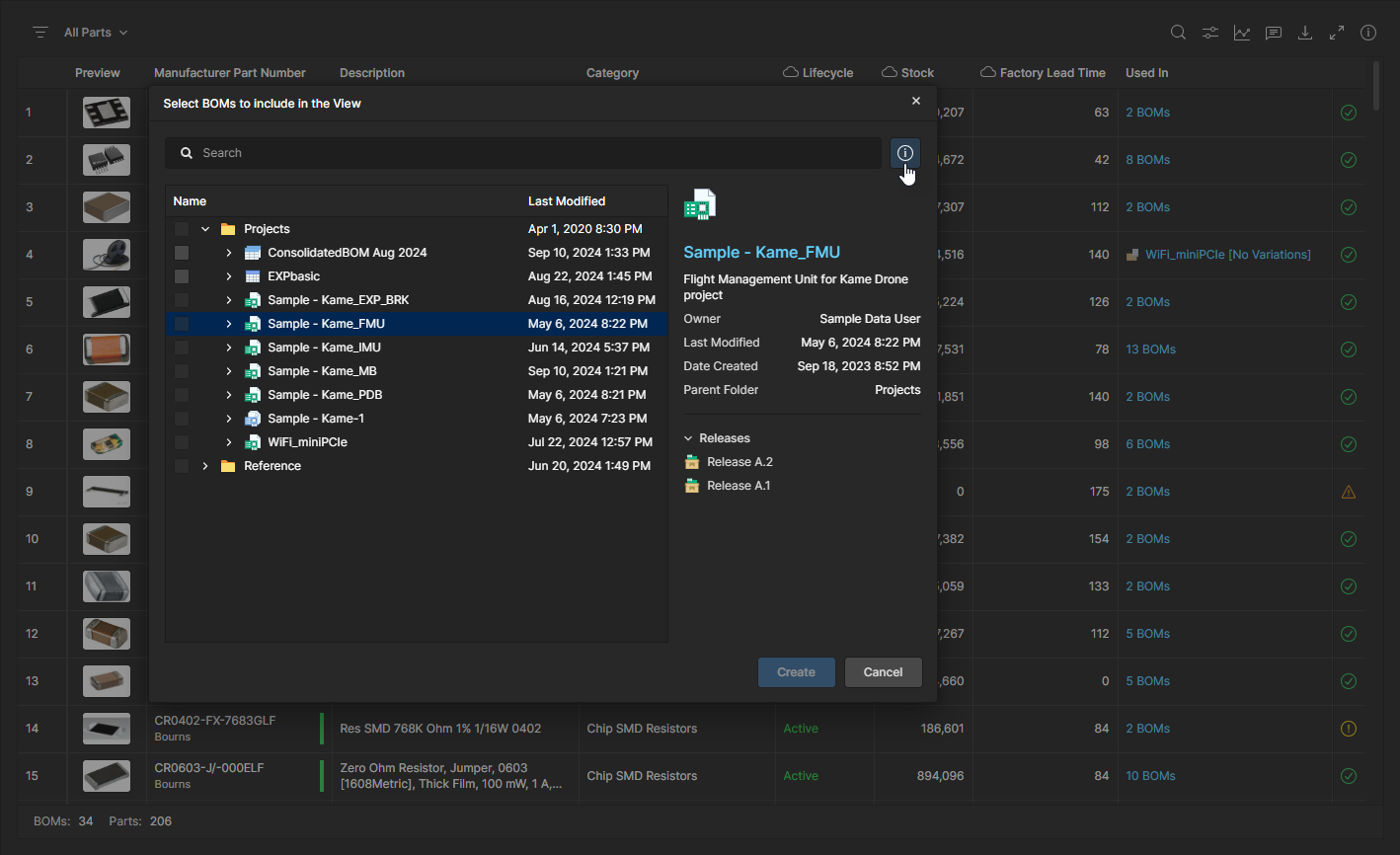Open filter settings sliders icon

[1210, 33]
